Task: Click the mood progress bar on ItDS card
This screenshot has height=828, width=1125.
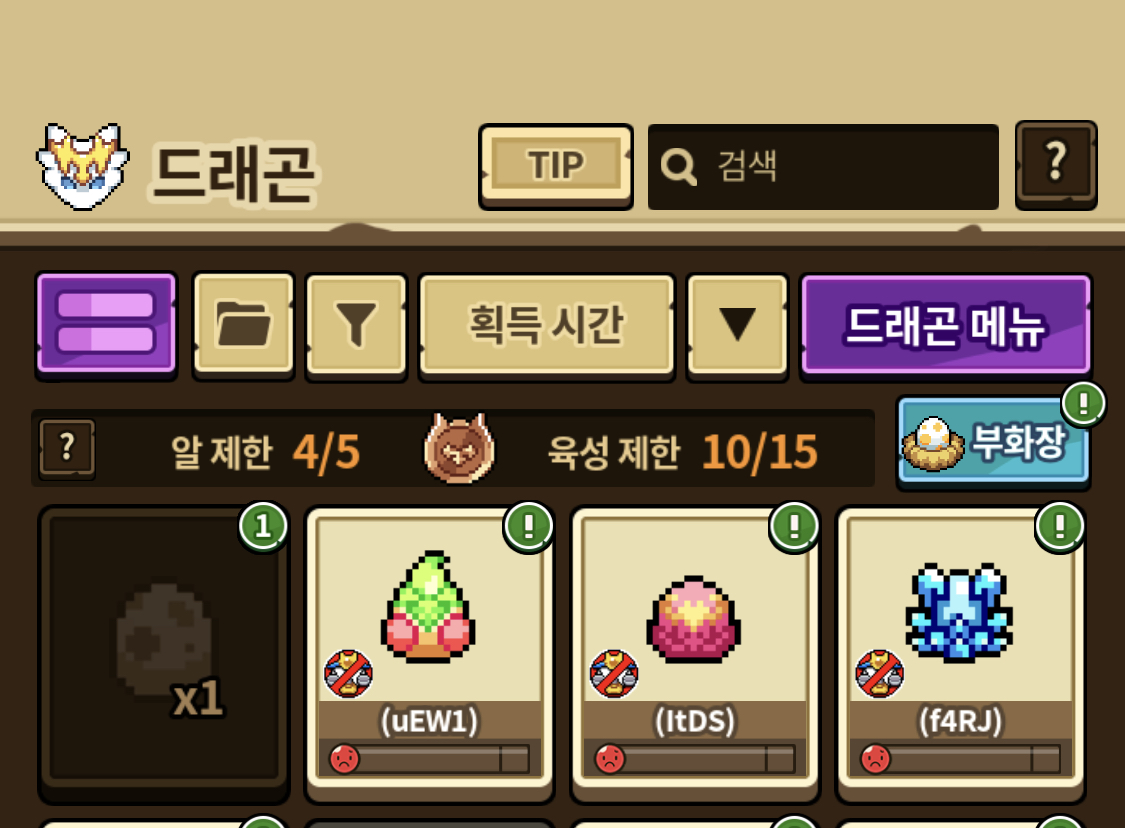Action: pos(695,758)
